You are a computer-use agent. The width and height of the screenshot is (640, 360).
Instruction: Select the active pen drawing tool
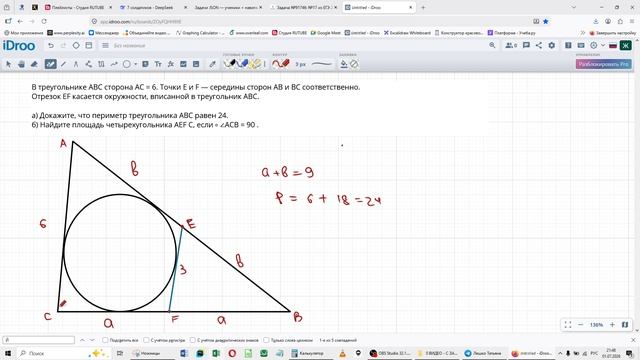[50, 64]
